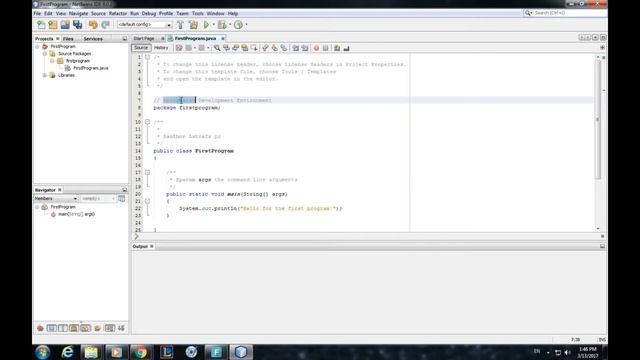Image resolution: width=640 pixels, height=360 pixels.
Task: Click the Open Project toolbar icon
Action: (x=65, y=24)
